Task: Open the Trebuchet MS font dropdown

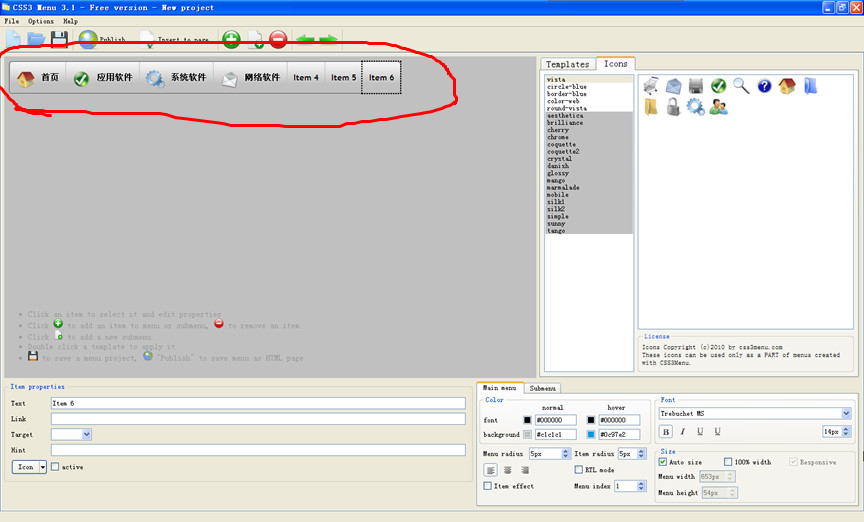Action: (x=846, y=413)
